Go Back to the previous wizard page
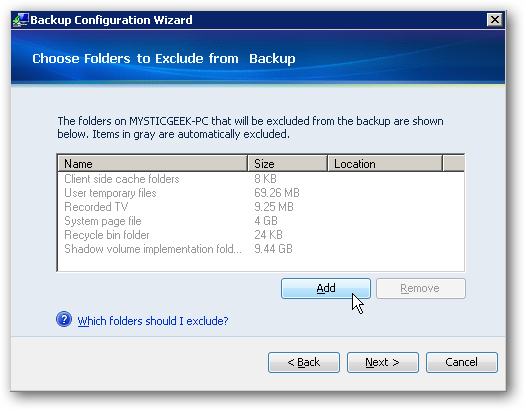525x410 pixels. point(304,362)
